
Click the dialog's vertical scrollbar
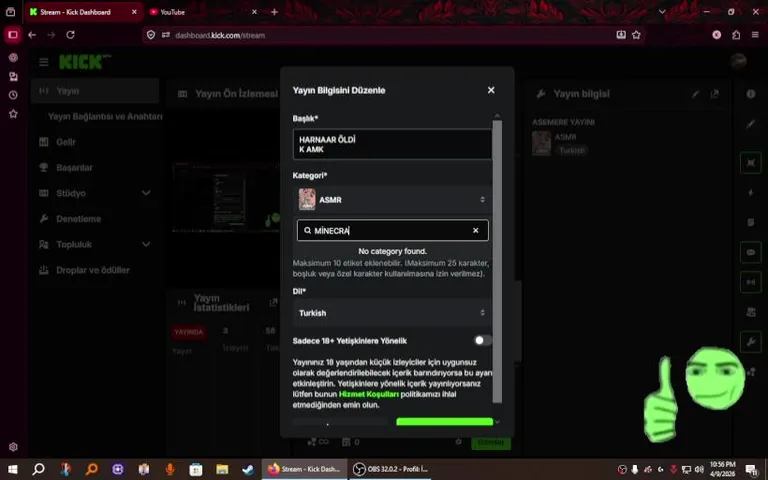[x=497, y=261]
